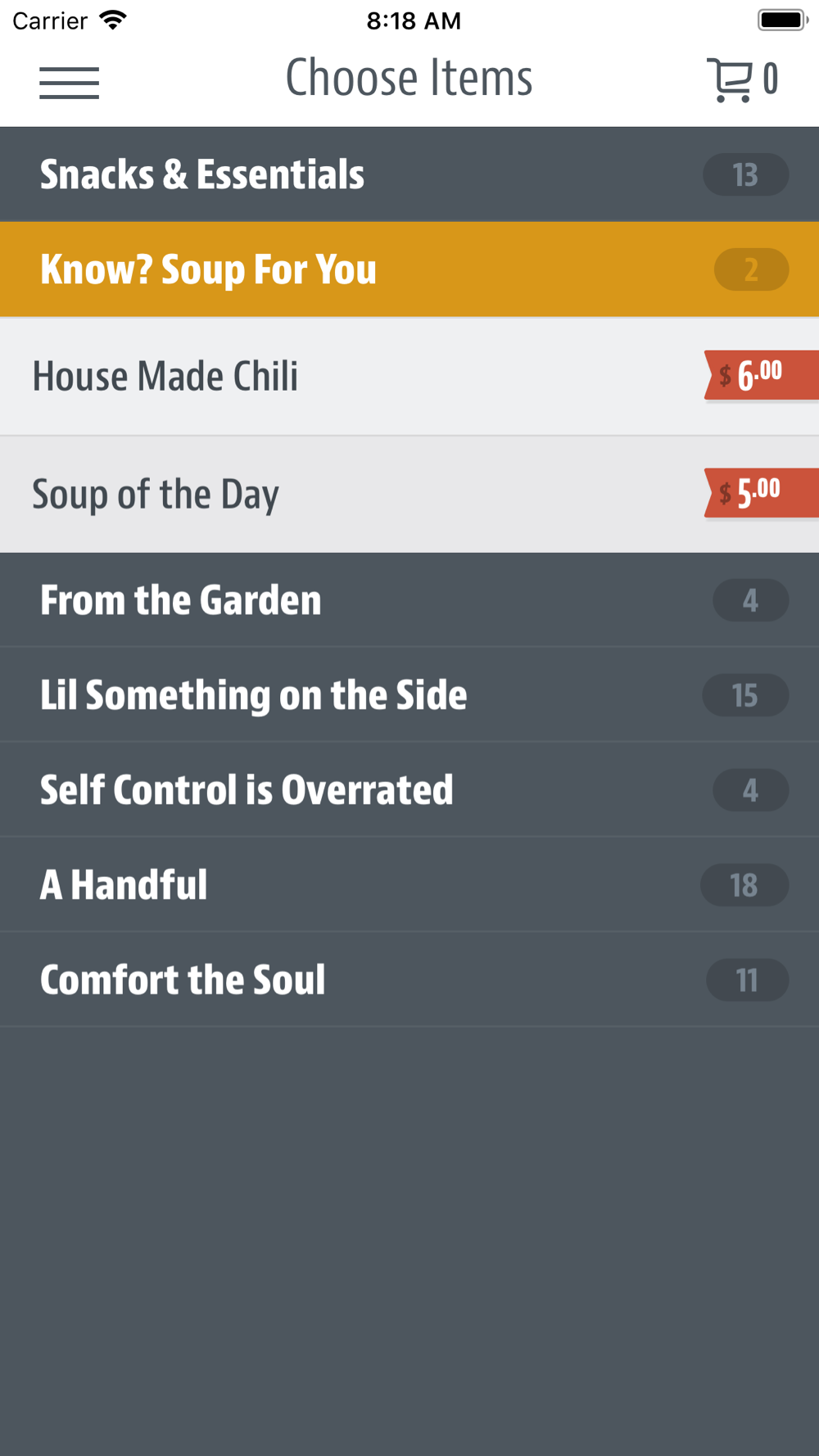Expand Lil Something on the Side

409,695
